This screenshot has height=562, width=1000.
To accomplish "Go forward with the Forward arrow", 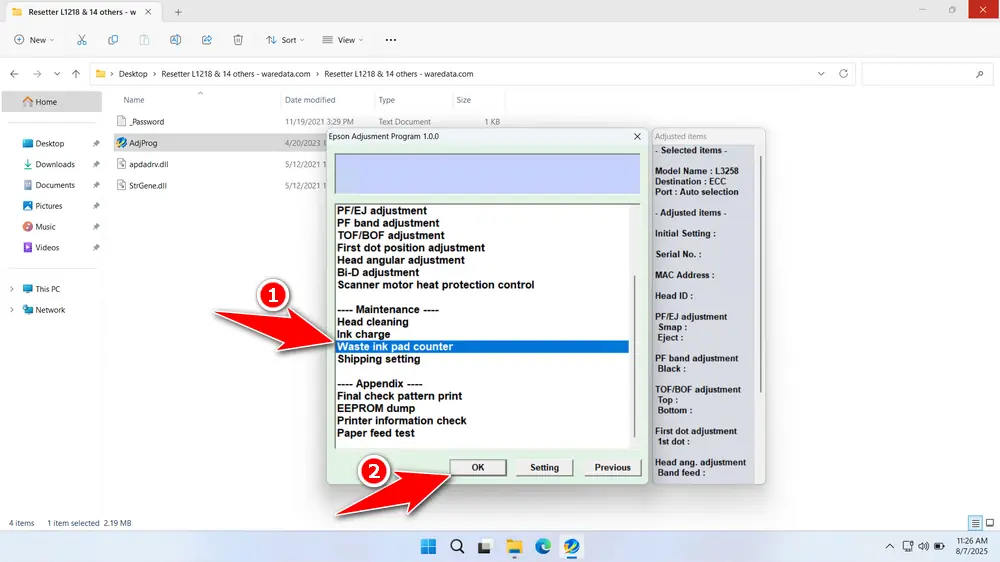I will tap(37, 74).
